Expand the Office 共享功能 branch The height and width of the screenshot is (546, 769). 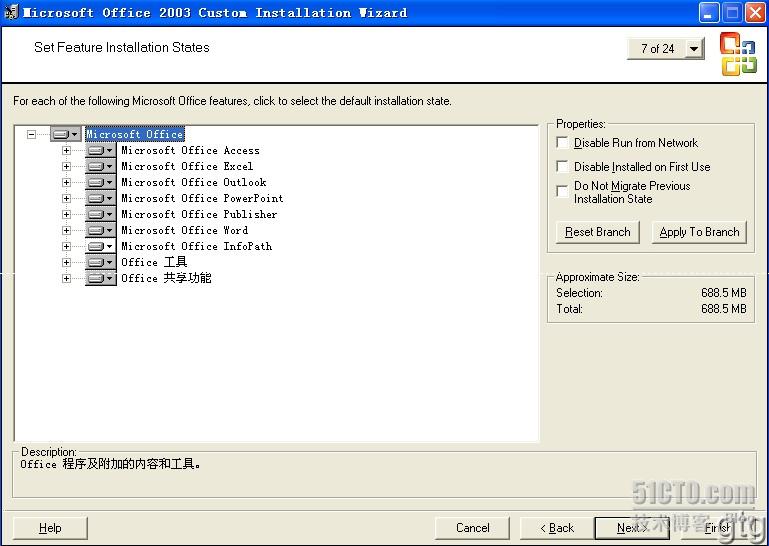point(66,278)
